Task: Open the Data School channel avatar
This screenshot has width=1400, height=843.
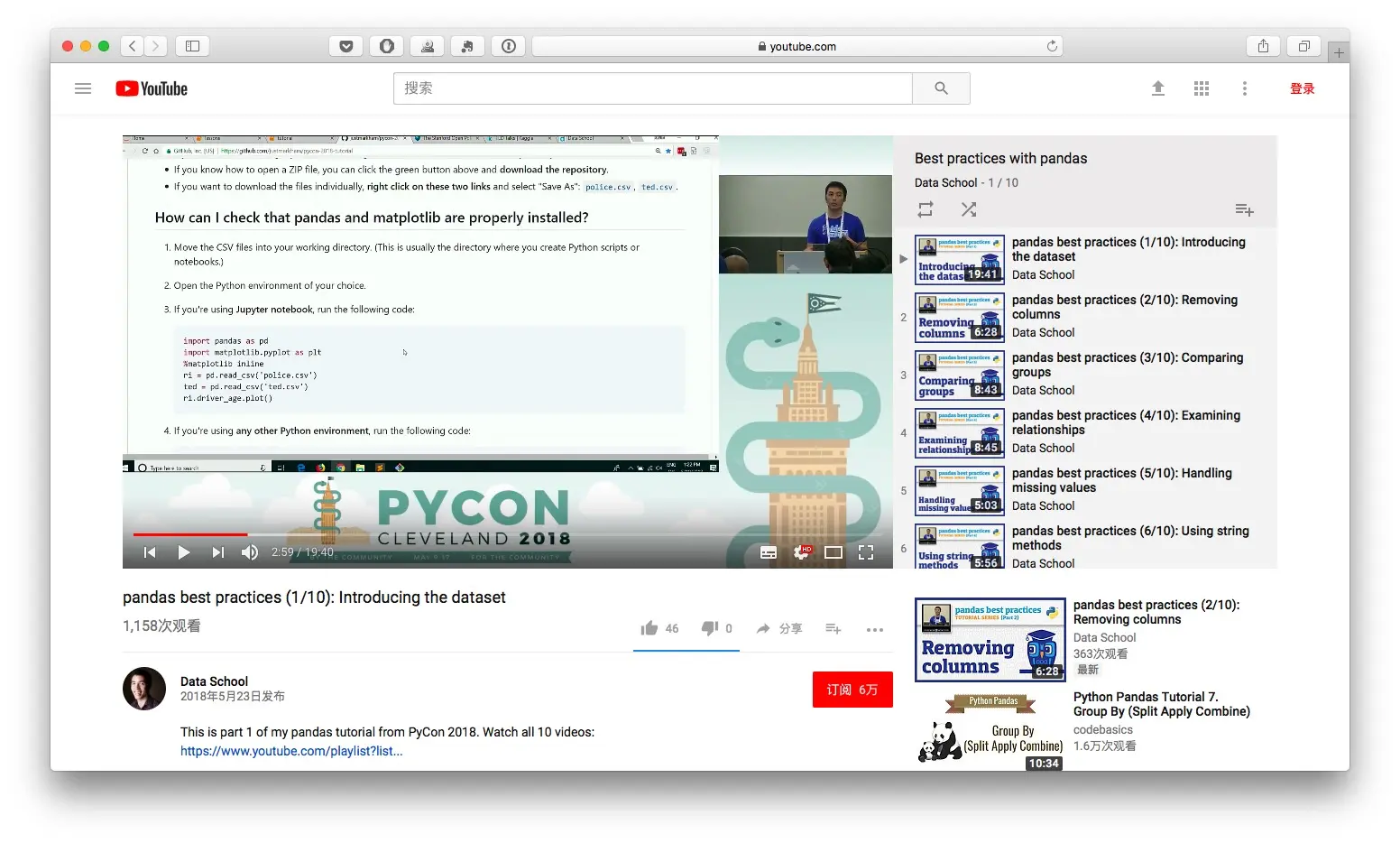Action: point(144,689)
